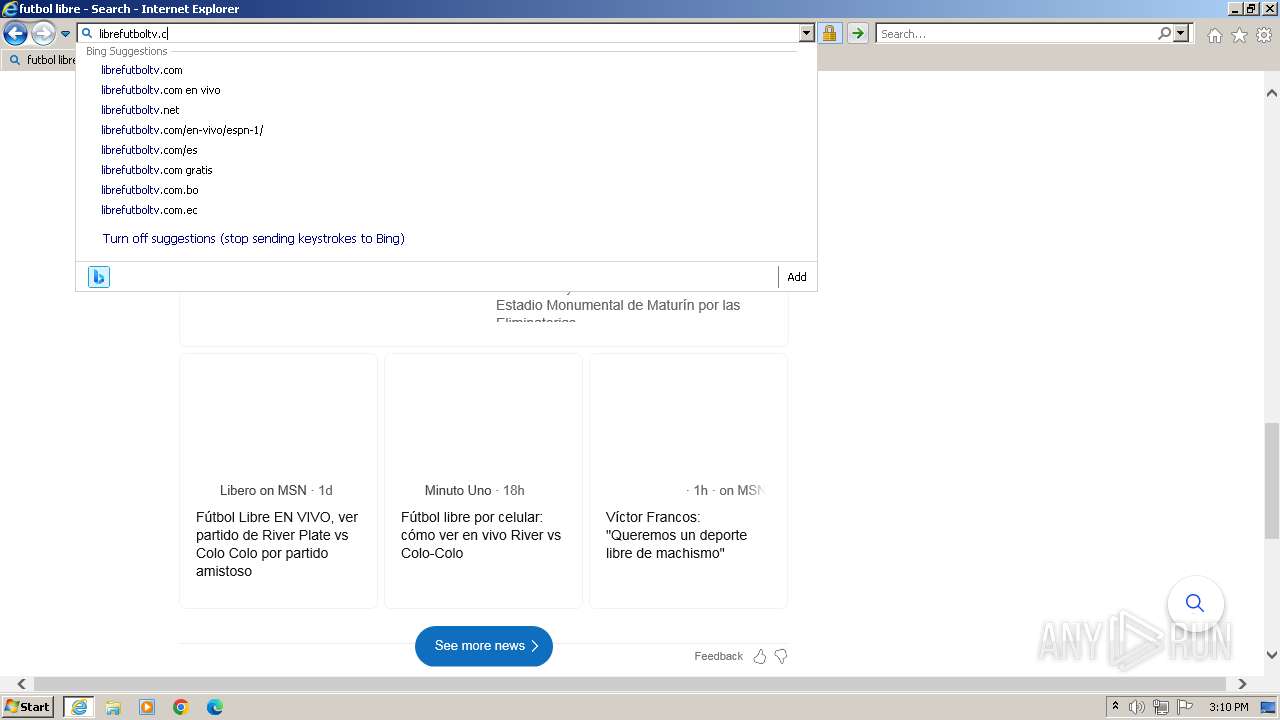Image resolution: width=1280 pixels, height=720 pixels.
Task: Go back with the Back arrow button
Action: [x=15, y=34]
